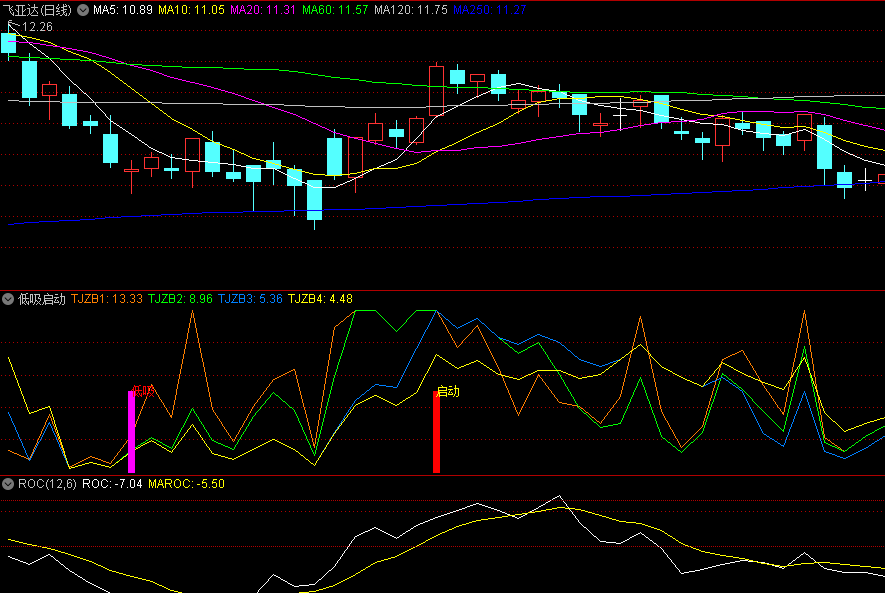
Task: Select the MA20: 11.31 label
Action: click(263, 10)
